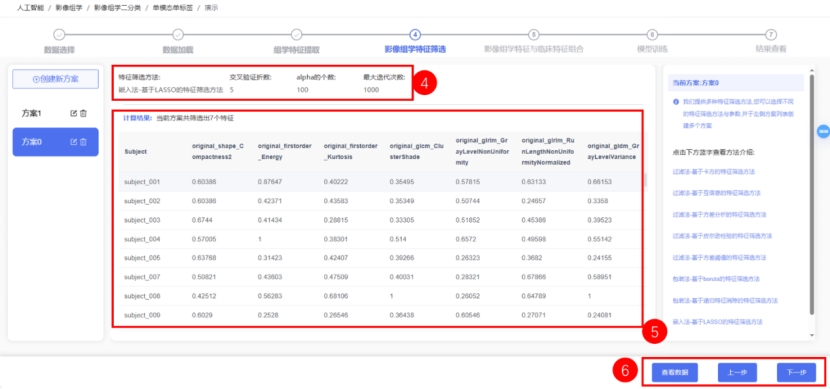Click the step 5 circle icon

coord(534,34)
